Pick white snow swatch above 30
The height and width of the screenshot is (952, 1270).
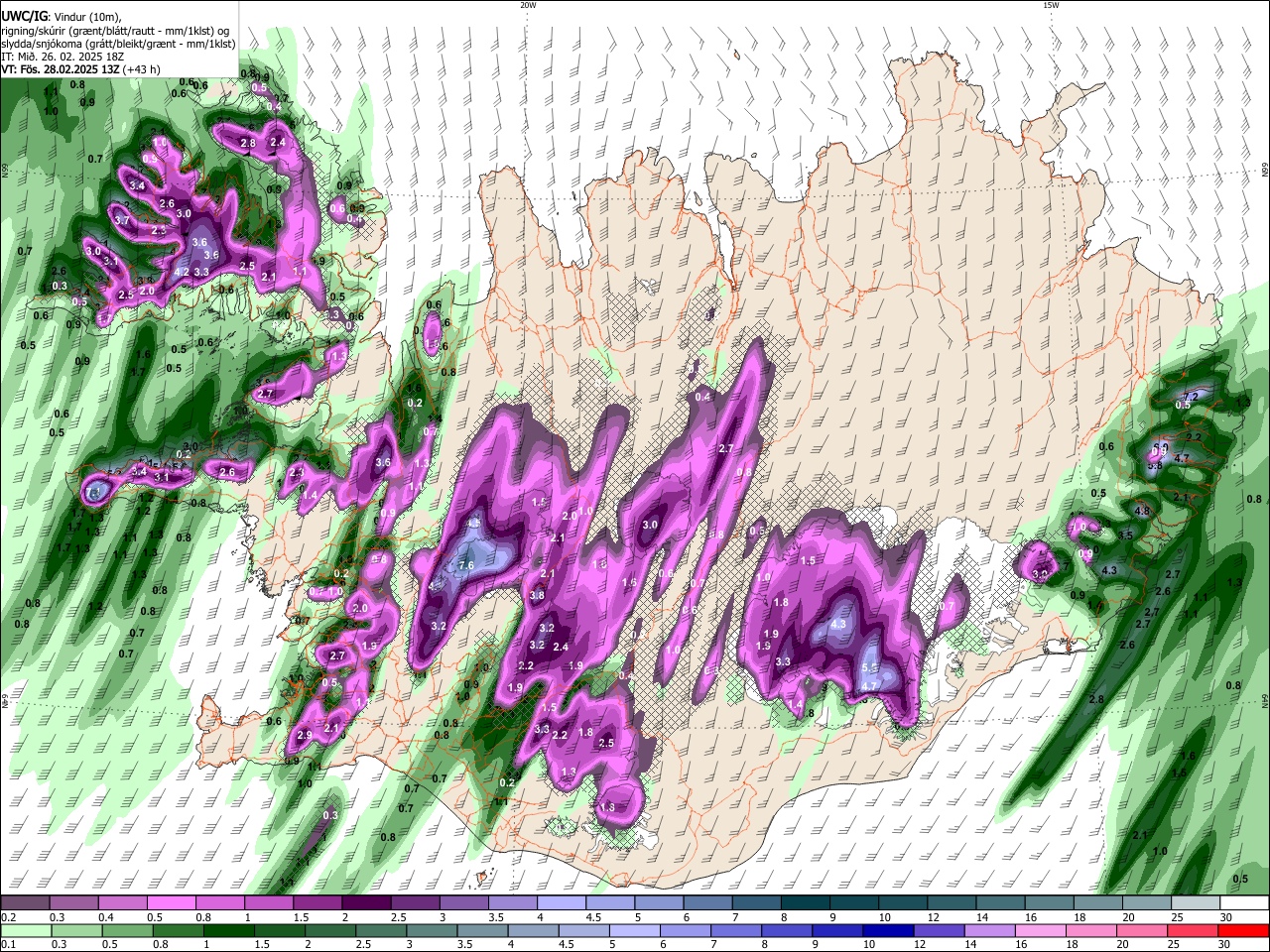coord(1244,903)
